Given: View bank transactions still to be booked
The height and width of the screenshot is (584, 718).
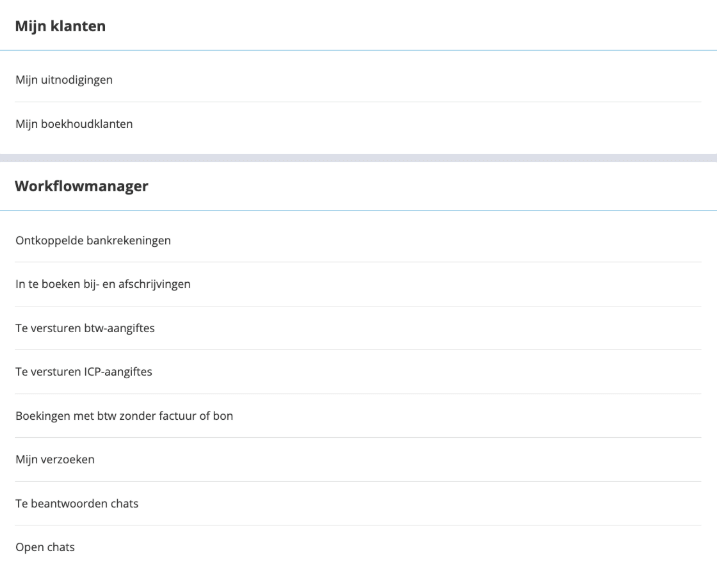Looking at the screenshot, I should 103,284.
